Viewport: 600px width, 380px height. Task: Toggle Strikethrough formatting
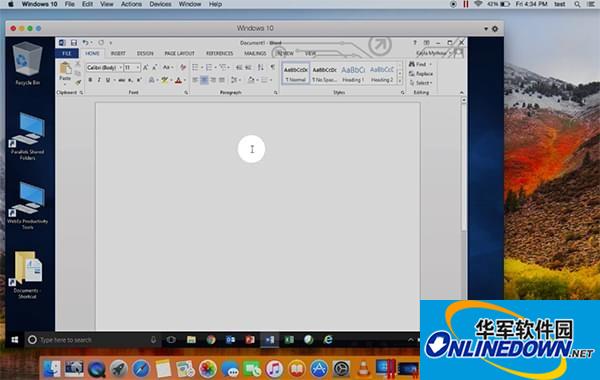(x=122, y=80)
